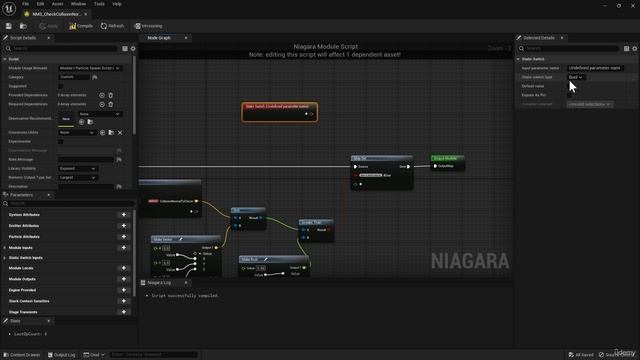
Task: Click Script Details search field
Action: [x=61, y=49]
